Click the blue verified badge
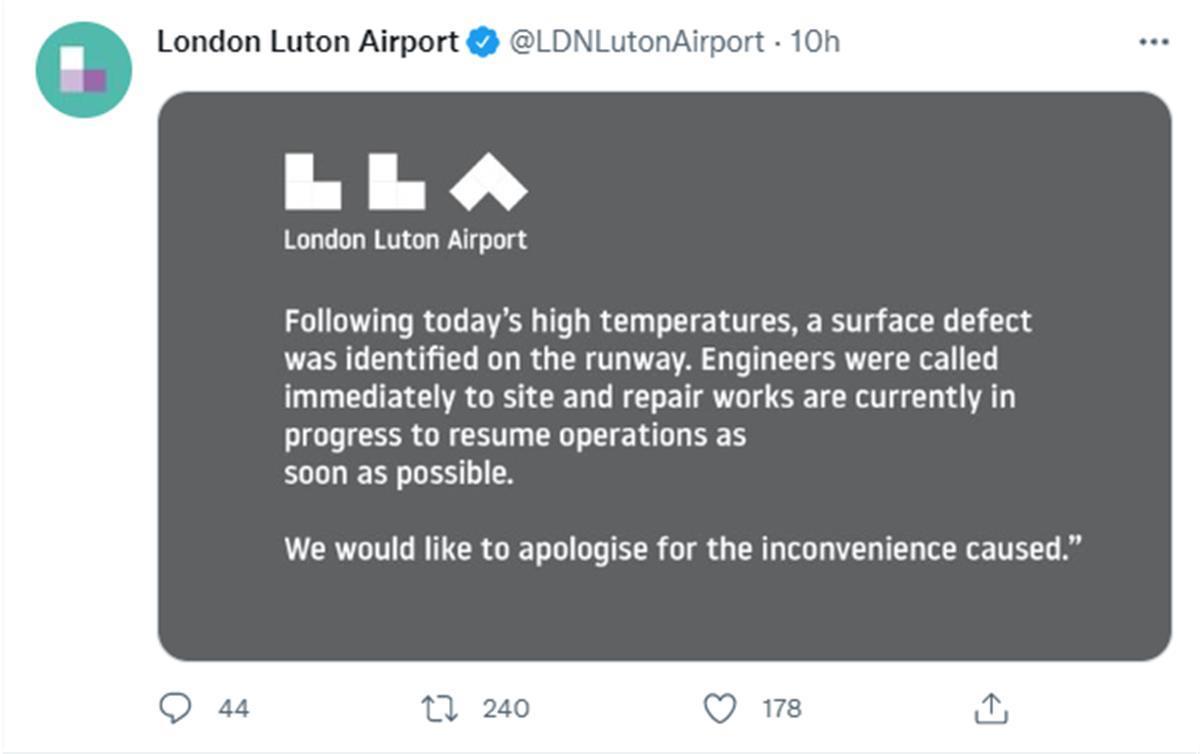Screen dimensions: 1200x754 coord(484,42)
